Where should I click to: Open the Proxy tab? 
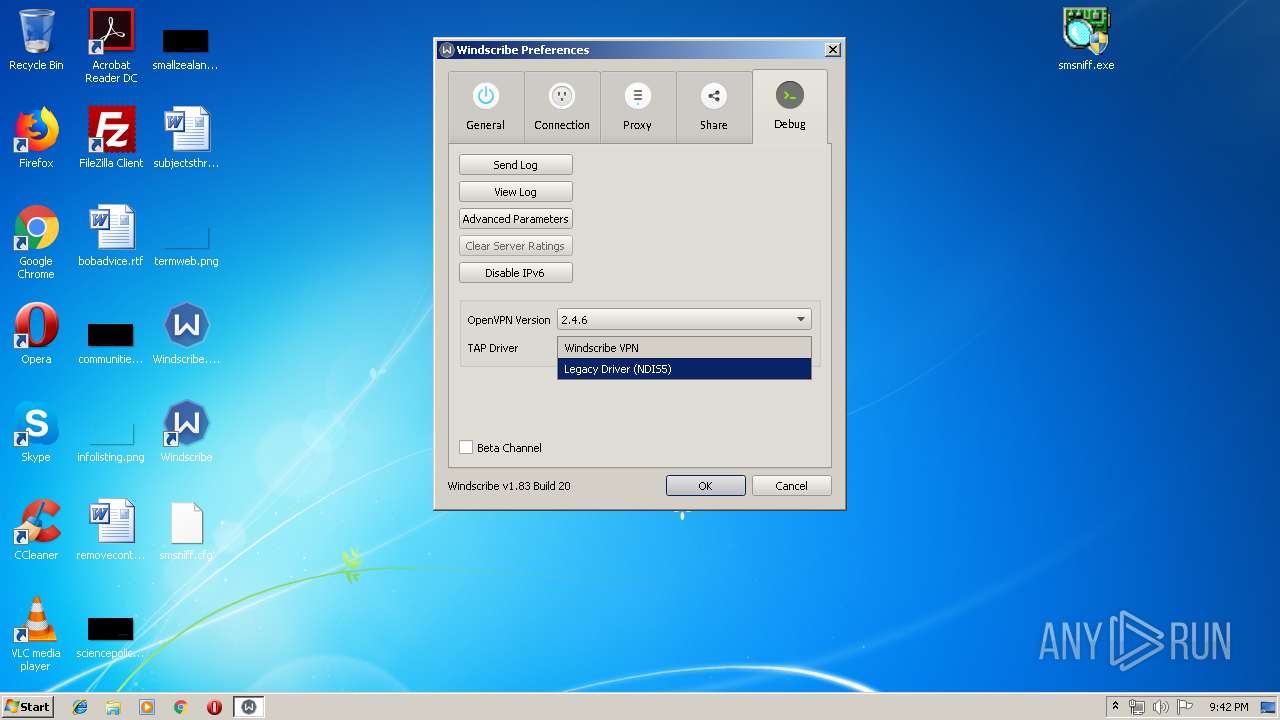(x=637, y=107)
